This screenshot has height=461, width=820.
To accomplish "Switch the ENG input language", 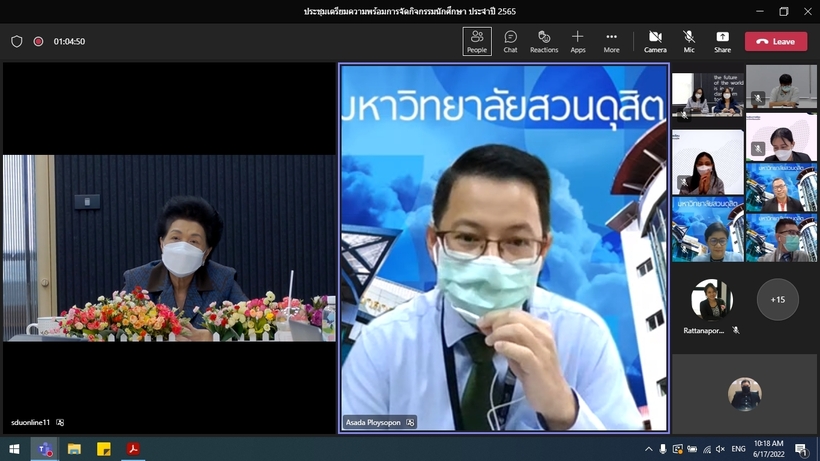I will point(738,449).
